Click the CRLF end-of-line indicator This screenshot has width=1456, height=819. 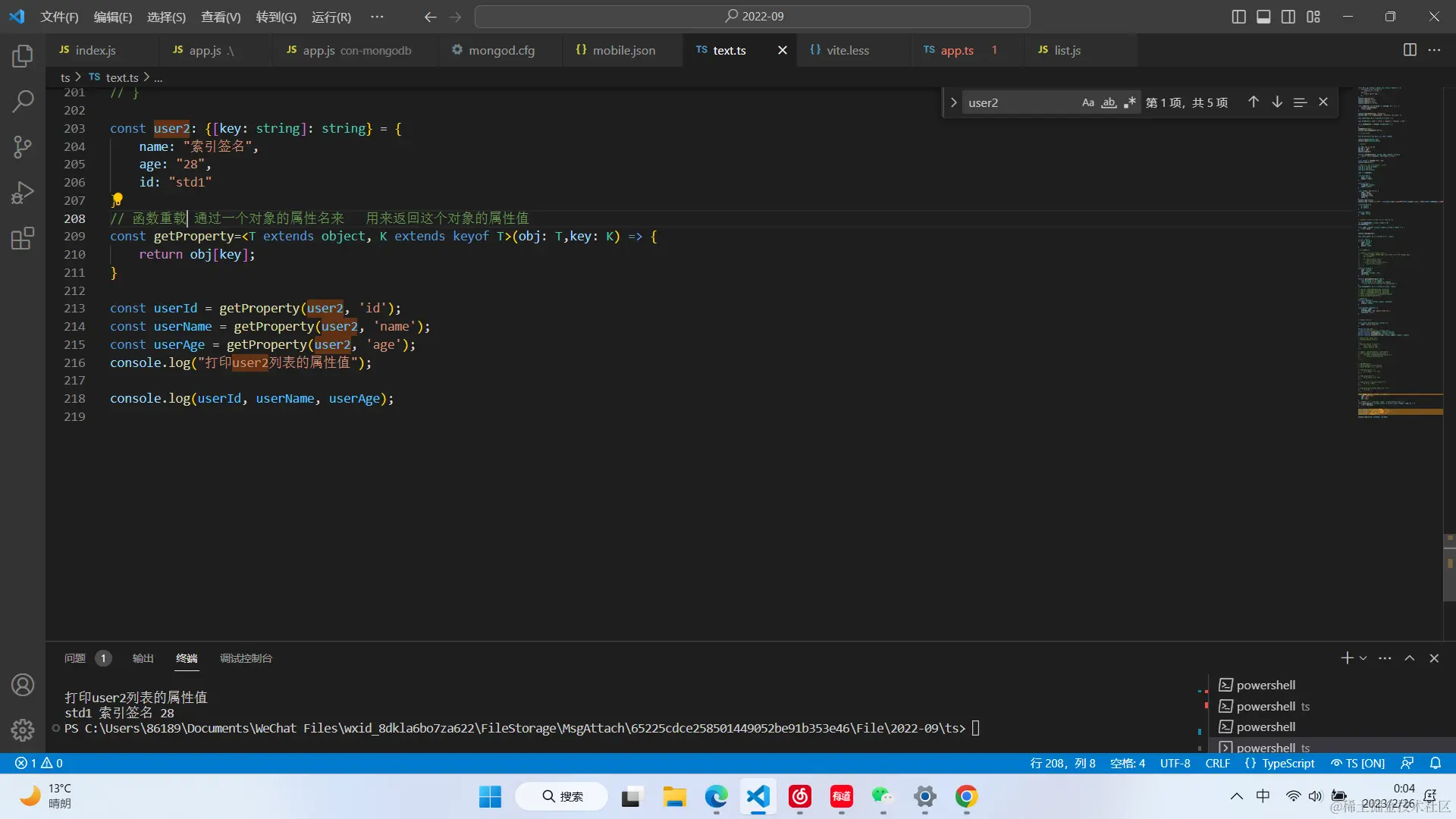click(1217, 763)
